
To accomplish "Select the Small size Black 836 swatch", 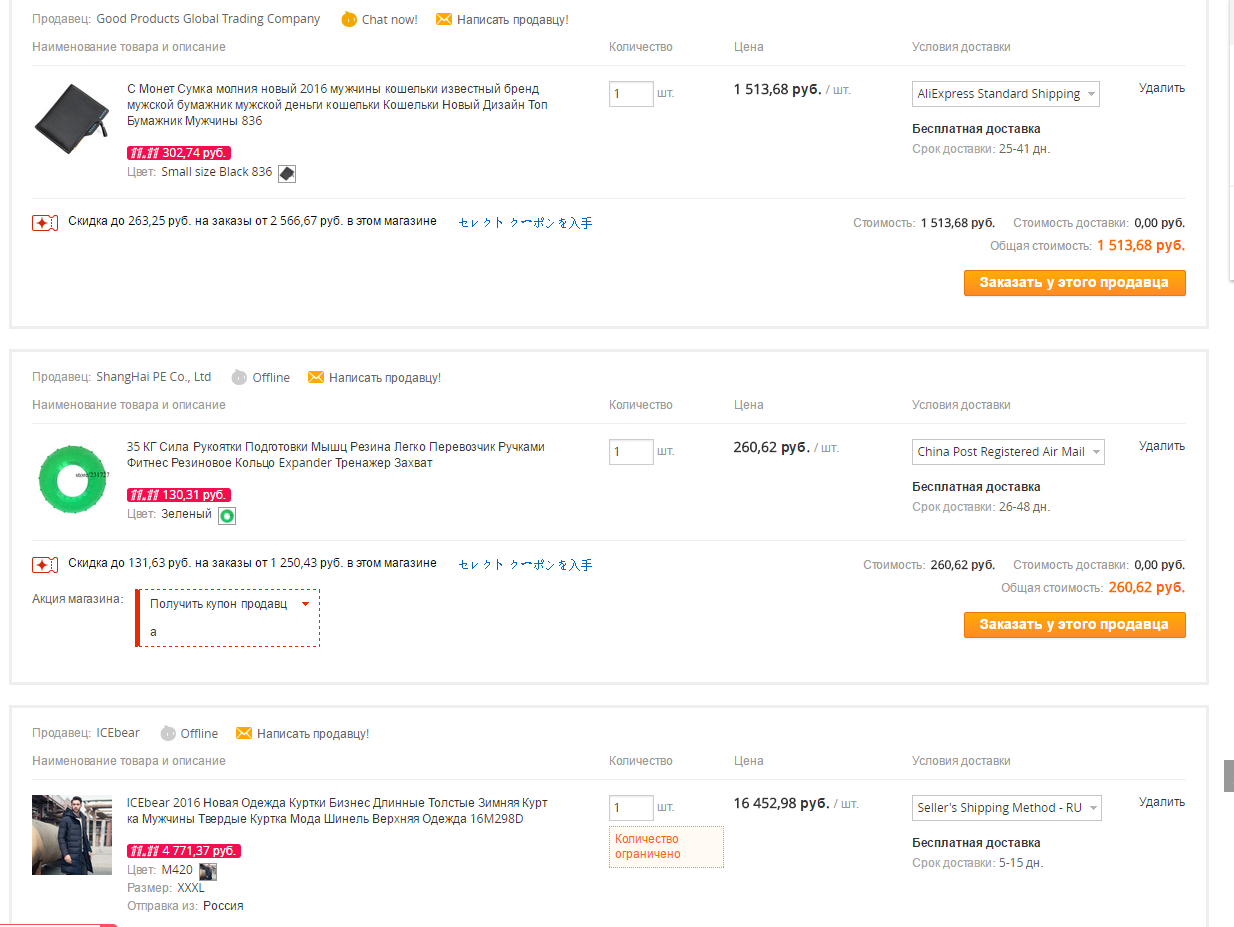I will click(x=287, y=173).
